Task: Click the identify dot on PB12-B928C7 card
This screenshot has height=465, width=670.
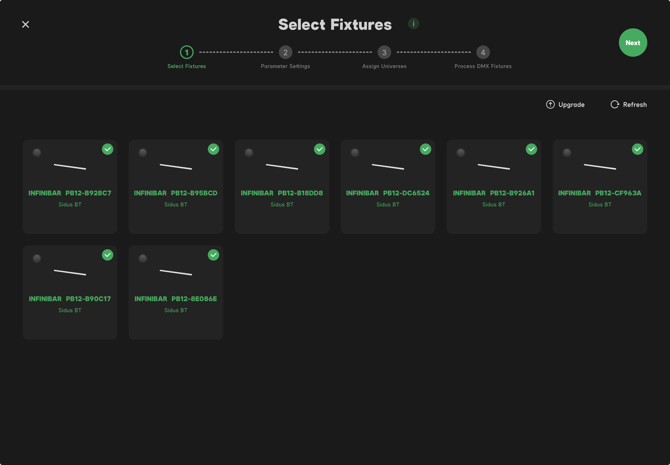Action: [x=37, y=153]
